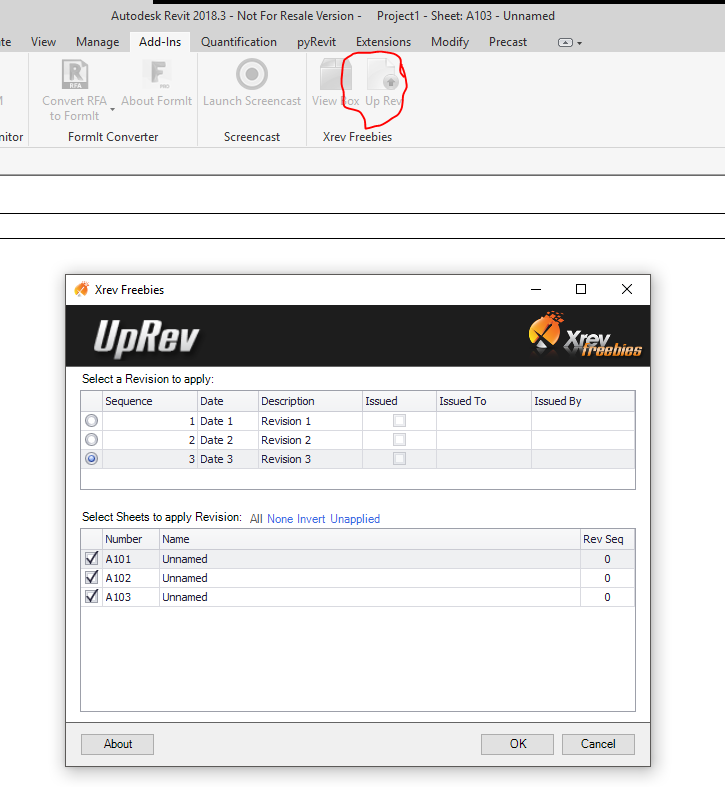The height and width of the screenshot is (787, 725).
Task: Click the Issued column header
Action: click(399, 401)
